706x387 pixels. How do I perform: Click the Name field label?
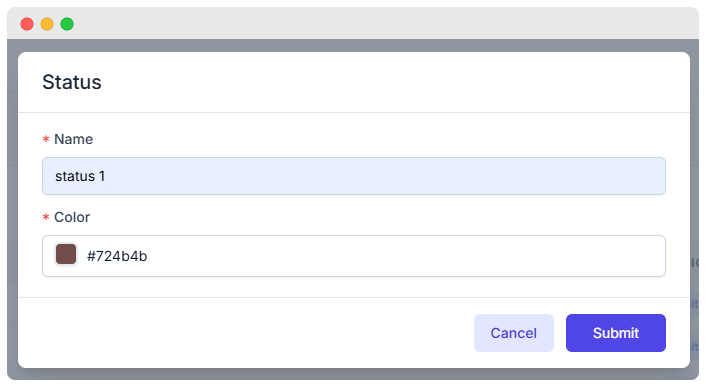(x=73, y=139)
